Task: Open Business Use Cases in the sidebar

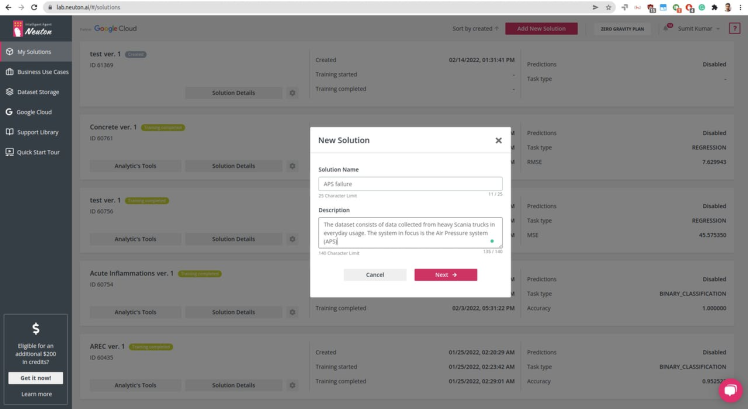Action: click(x=36, y=72)
